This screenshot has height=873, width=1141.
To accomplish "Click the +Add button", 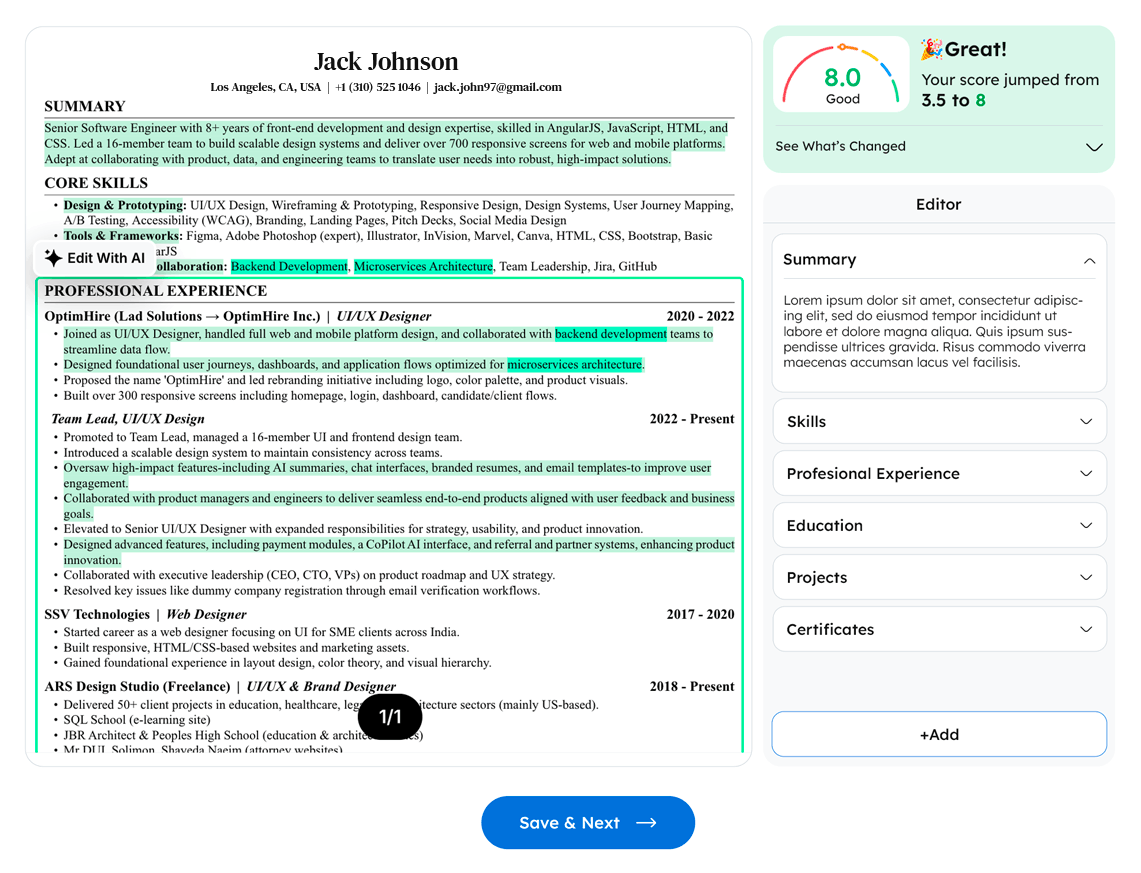I will 939,735.
